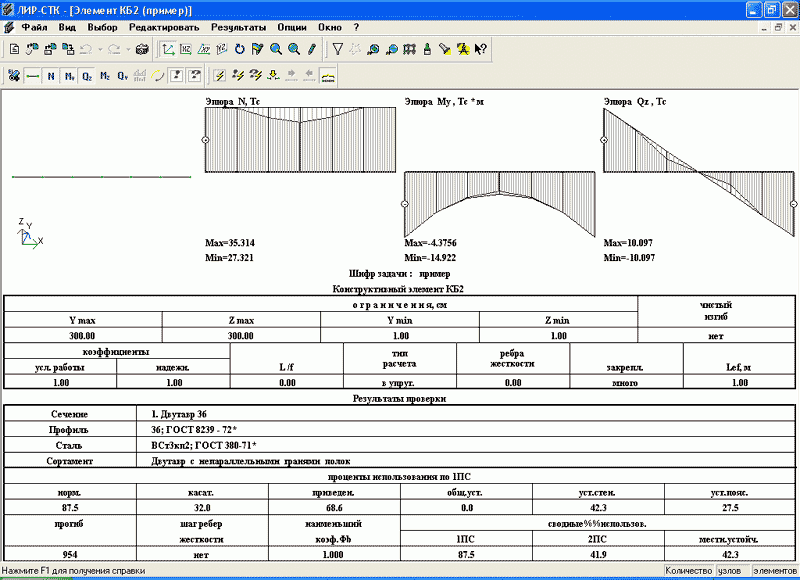The height and width of the screenshot is (580, 800).
Task: Click the New document icon
Action: pos(14,48)
